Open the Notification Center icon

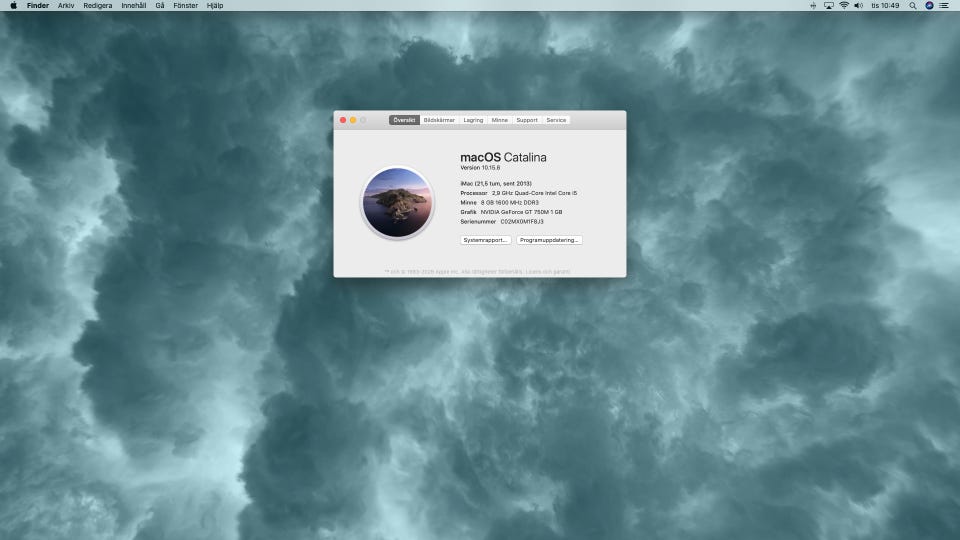944,6
